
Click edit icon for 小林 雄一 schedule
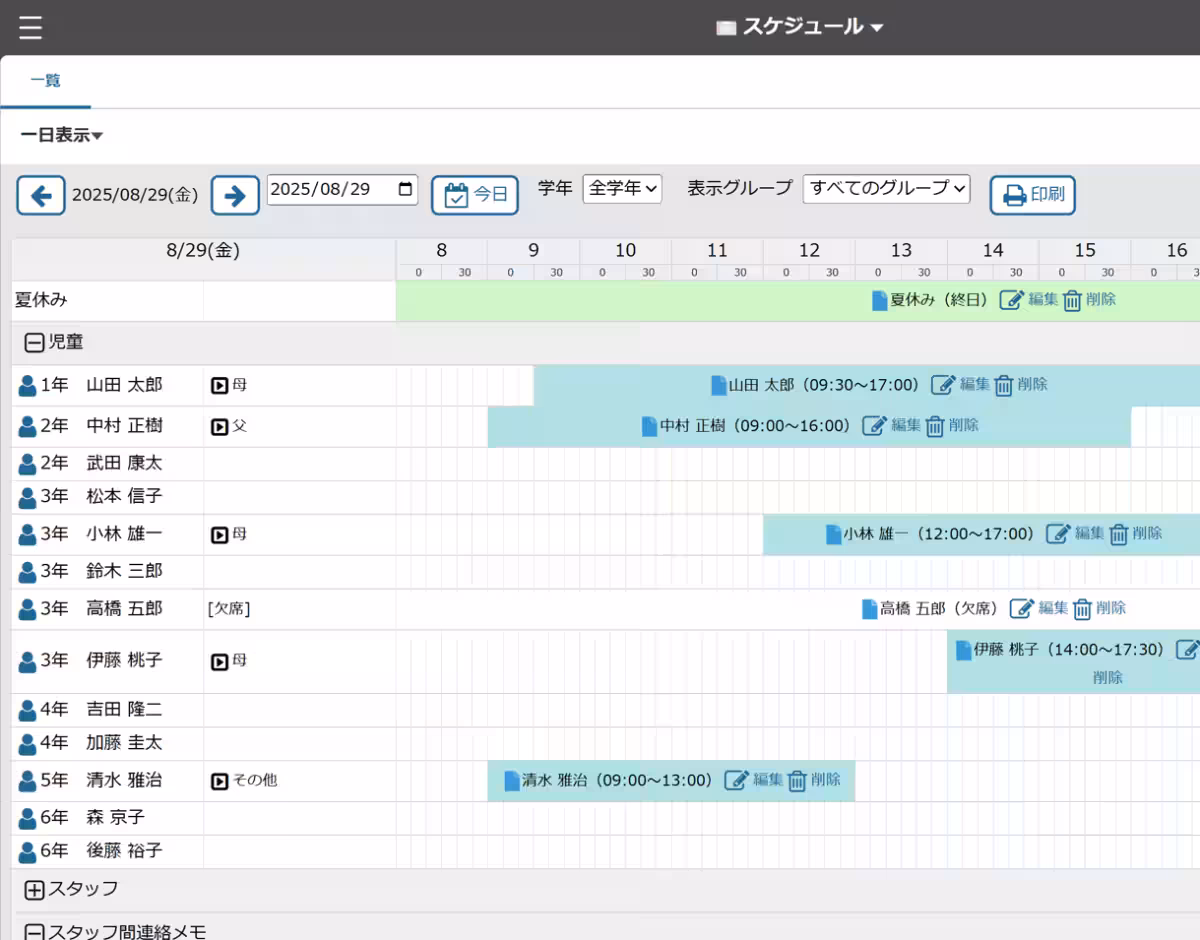1058,534
